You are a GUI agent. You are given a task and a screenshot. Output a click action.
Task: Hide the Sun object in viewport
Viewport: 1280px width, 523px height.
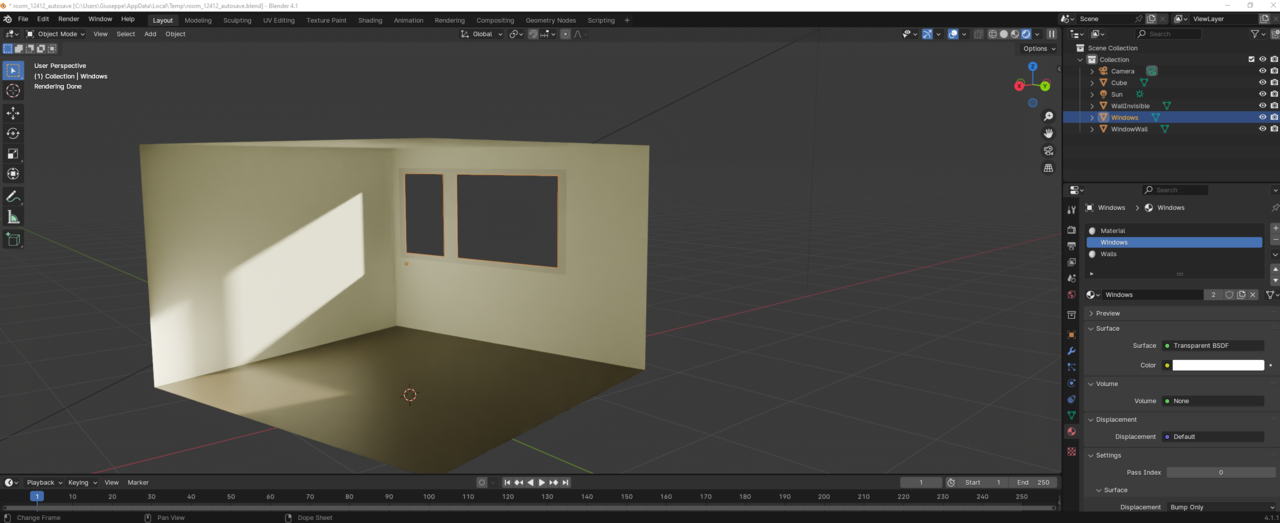click(1262, 94)
